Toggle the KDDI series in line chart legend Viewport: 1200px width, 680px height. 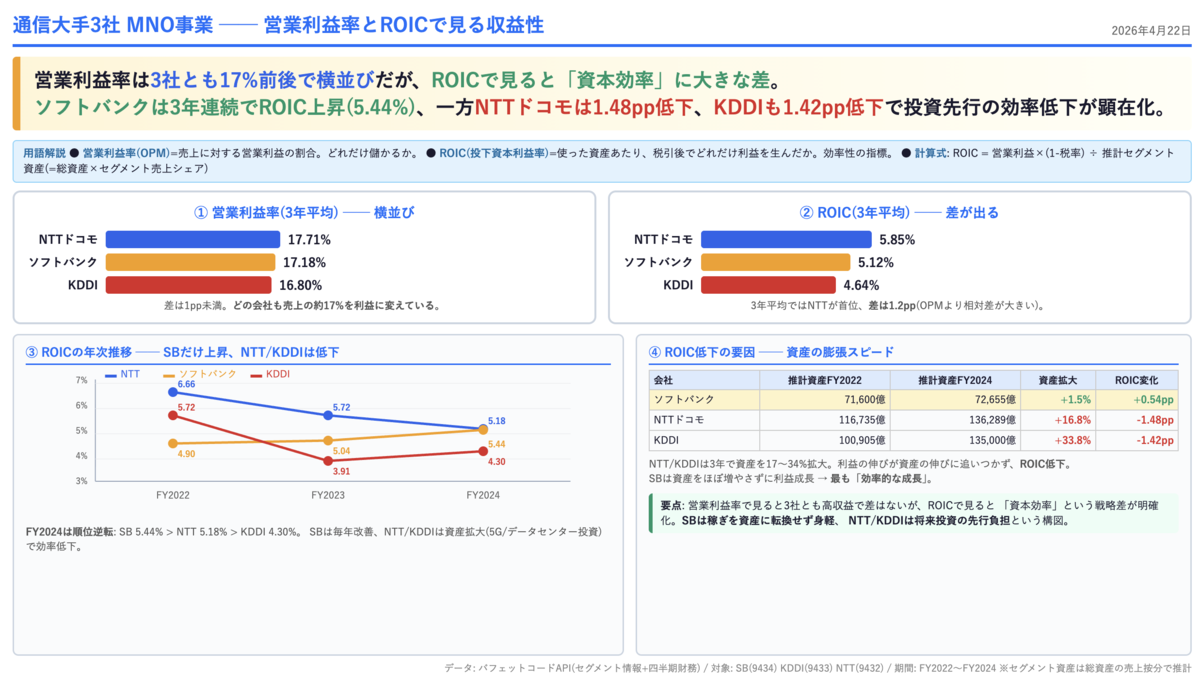pyautogui.click(x=271, y=373)
